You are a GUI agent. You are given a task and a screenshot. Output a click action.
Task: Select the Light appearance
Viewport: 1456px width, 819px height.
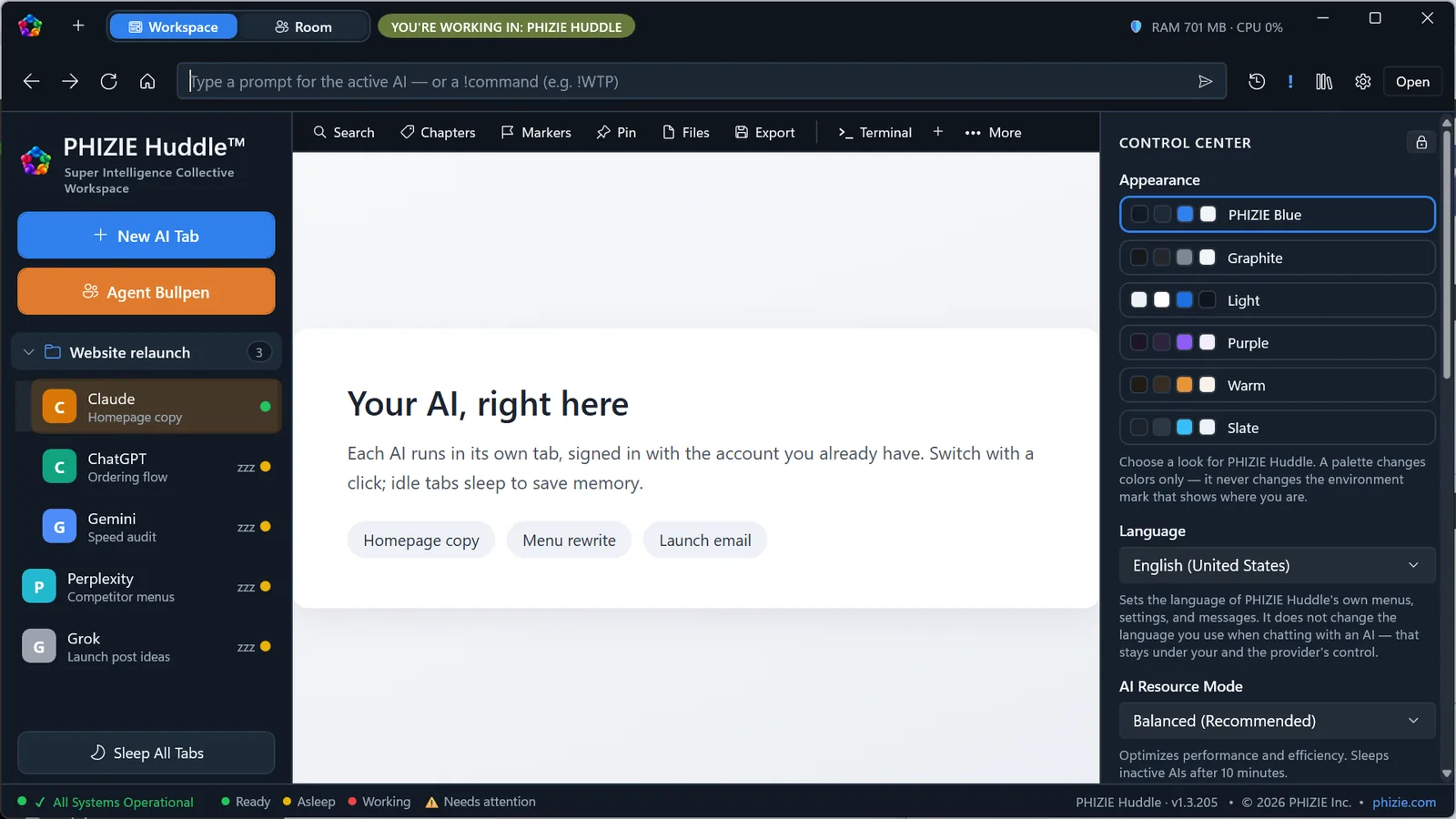[1277, 300]
